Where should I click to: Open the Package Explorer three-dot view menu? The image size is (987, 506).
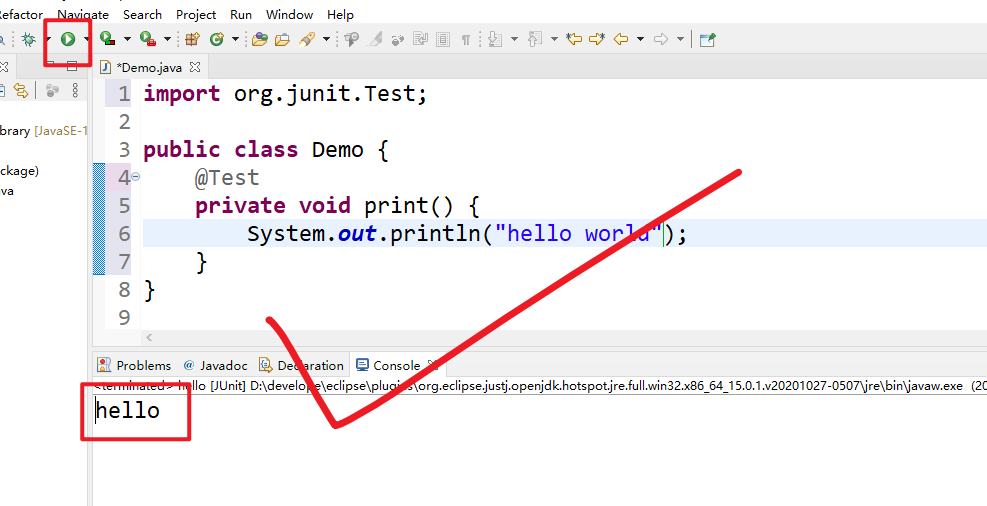tap(75, 91)
